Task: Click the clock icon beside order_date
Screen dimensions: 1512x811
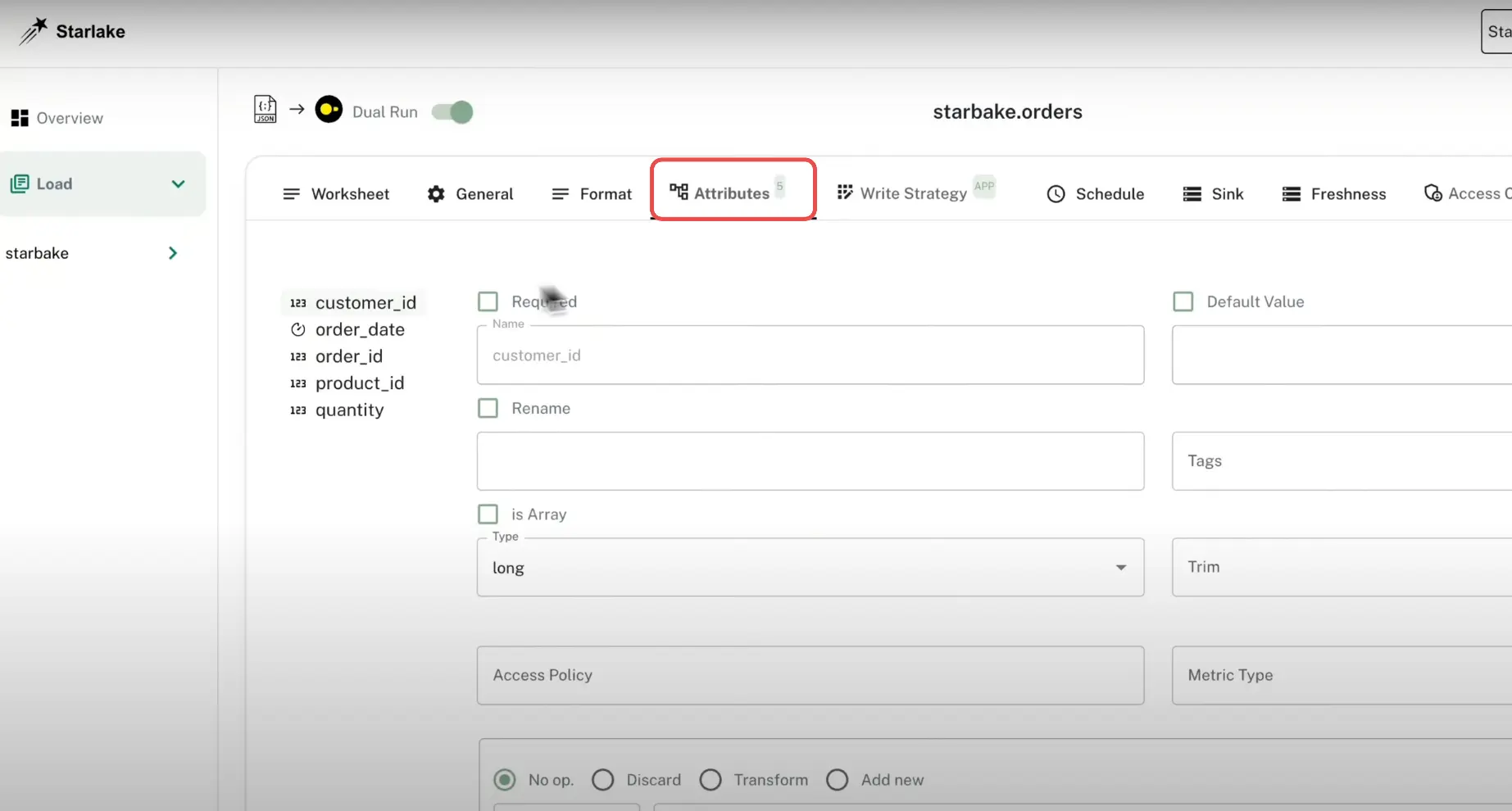Action: (298, 329)
